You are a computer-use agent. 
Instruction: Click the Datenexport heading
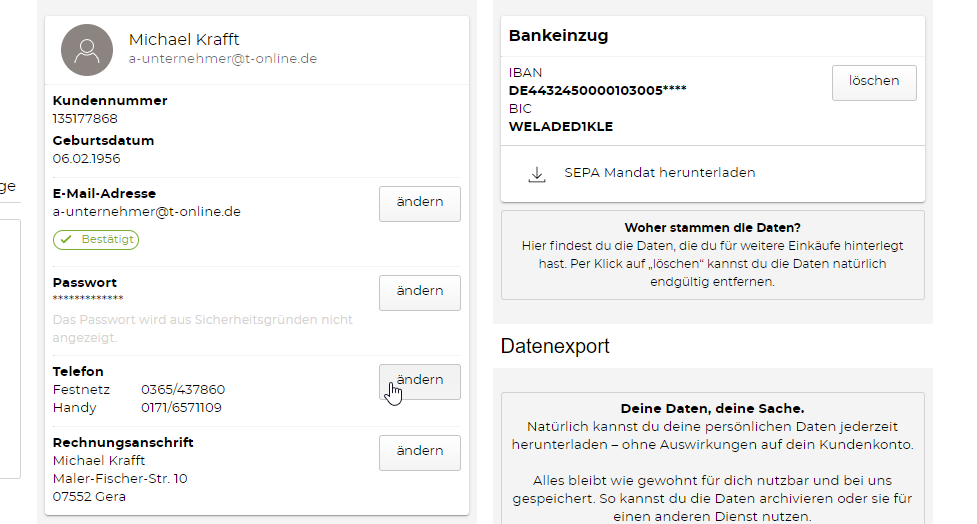(555, 347)
